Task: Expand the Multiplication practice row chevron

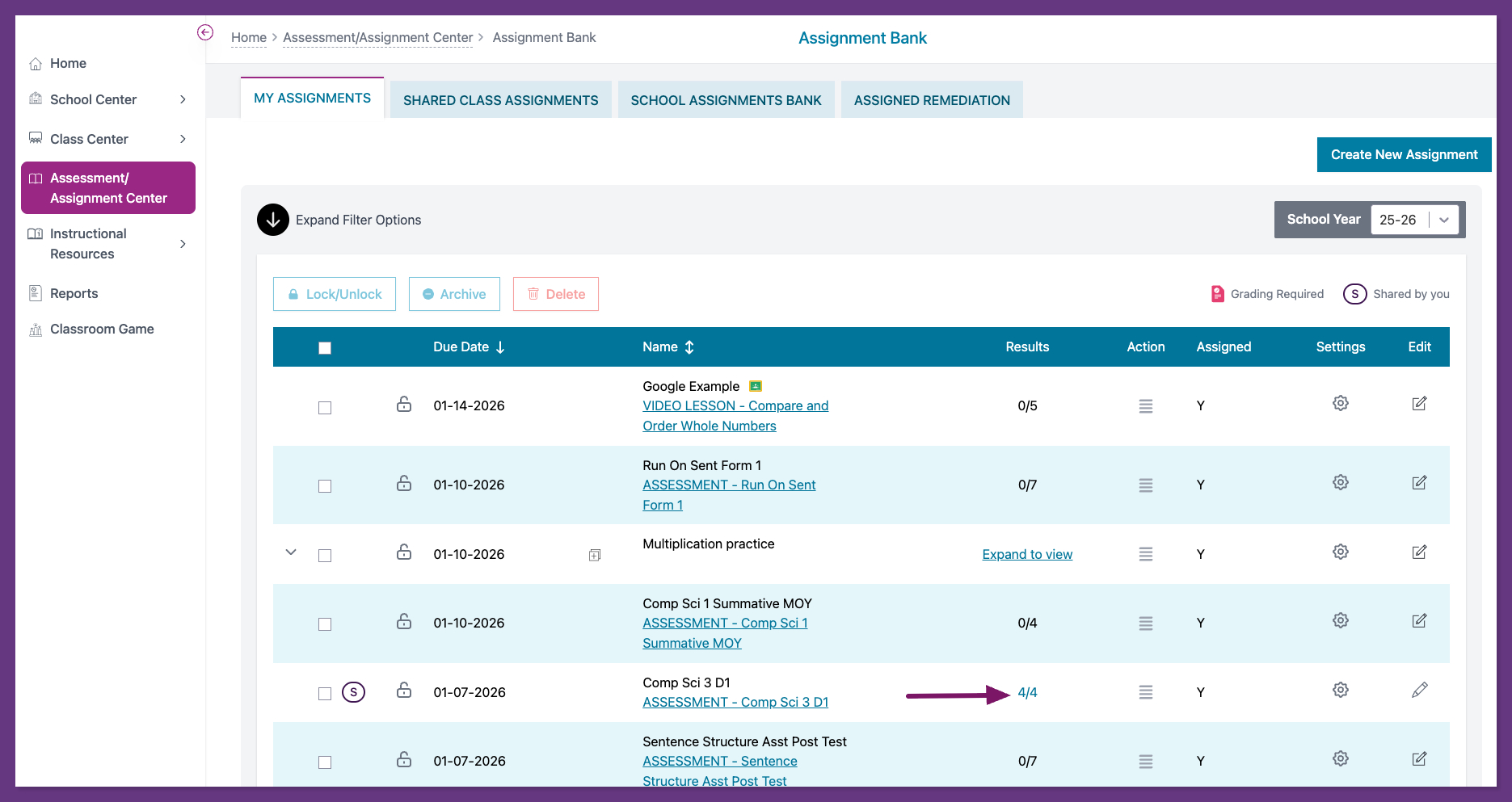Action: pos(291,552)
